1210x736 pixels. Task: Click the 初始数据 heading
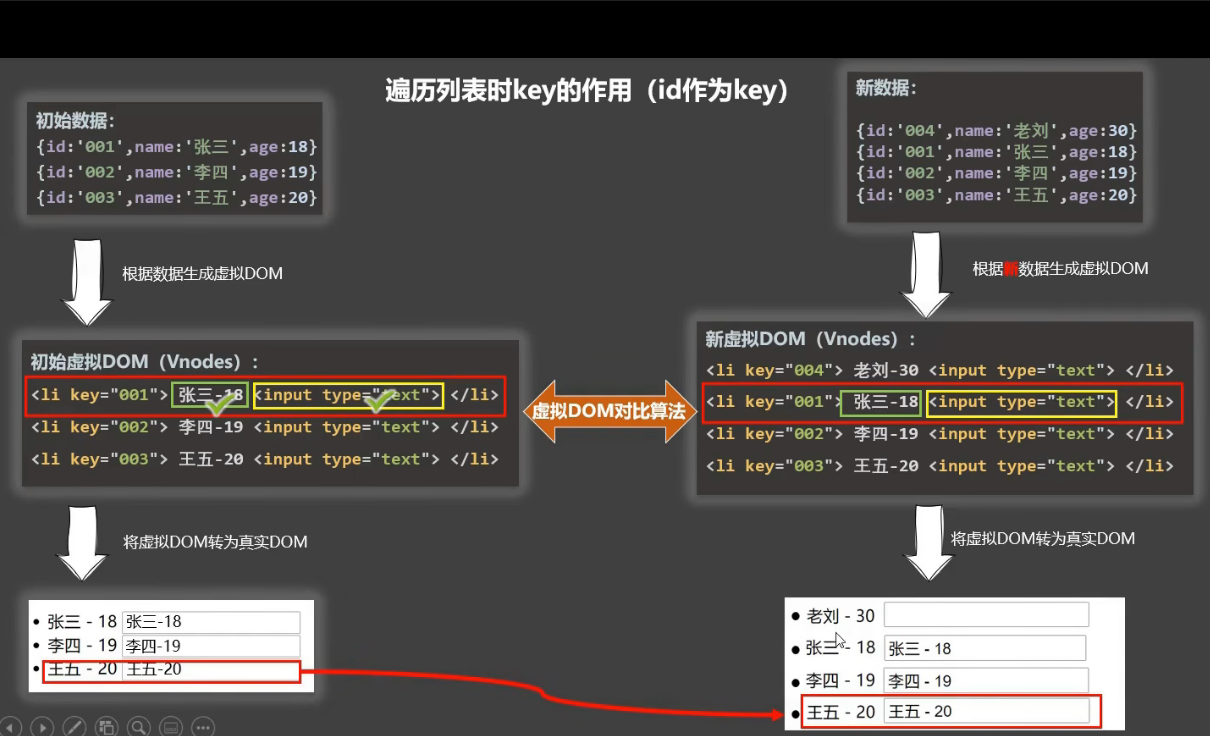pyautogui.click(x=75, y=121)
